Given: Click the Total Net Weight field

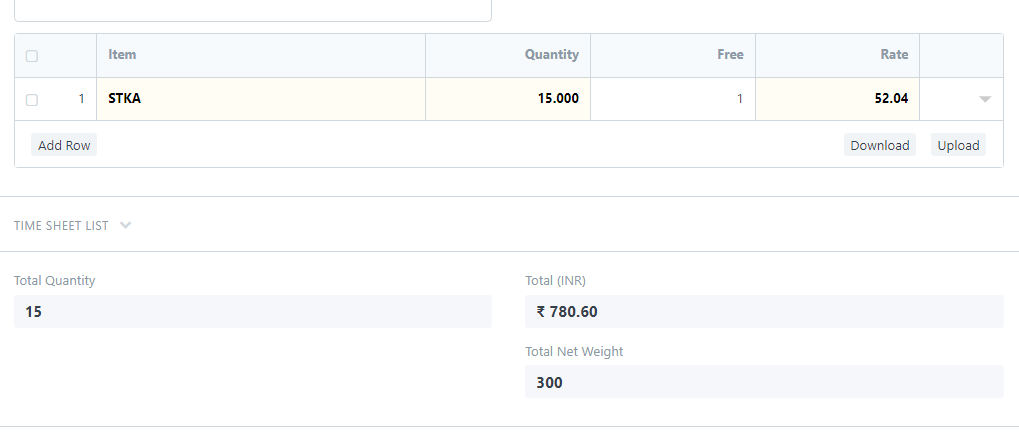Looking at the screenshot, I should (764, 382).
